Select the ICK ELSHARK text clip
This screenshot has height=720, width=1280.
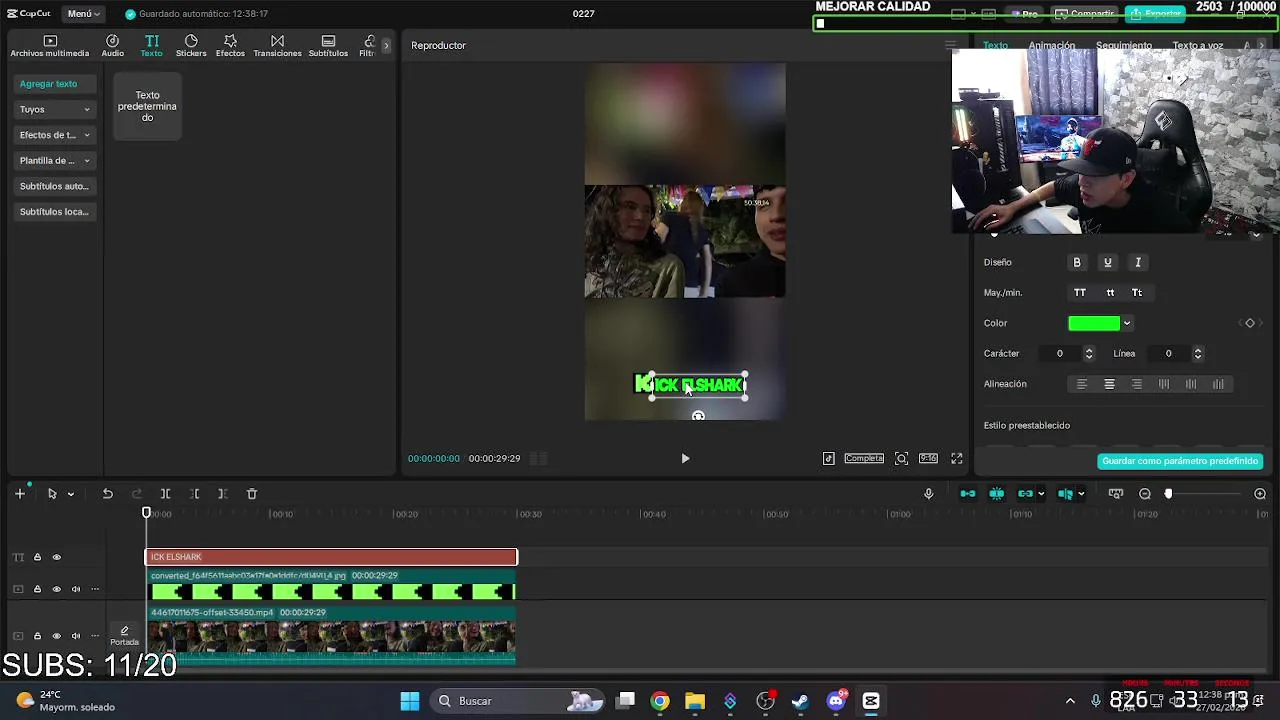(331, 557)
